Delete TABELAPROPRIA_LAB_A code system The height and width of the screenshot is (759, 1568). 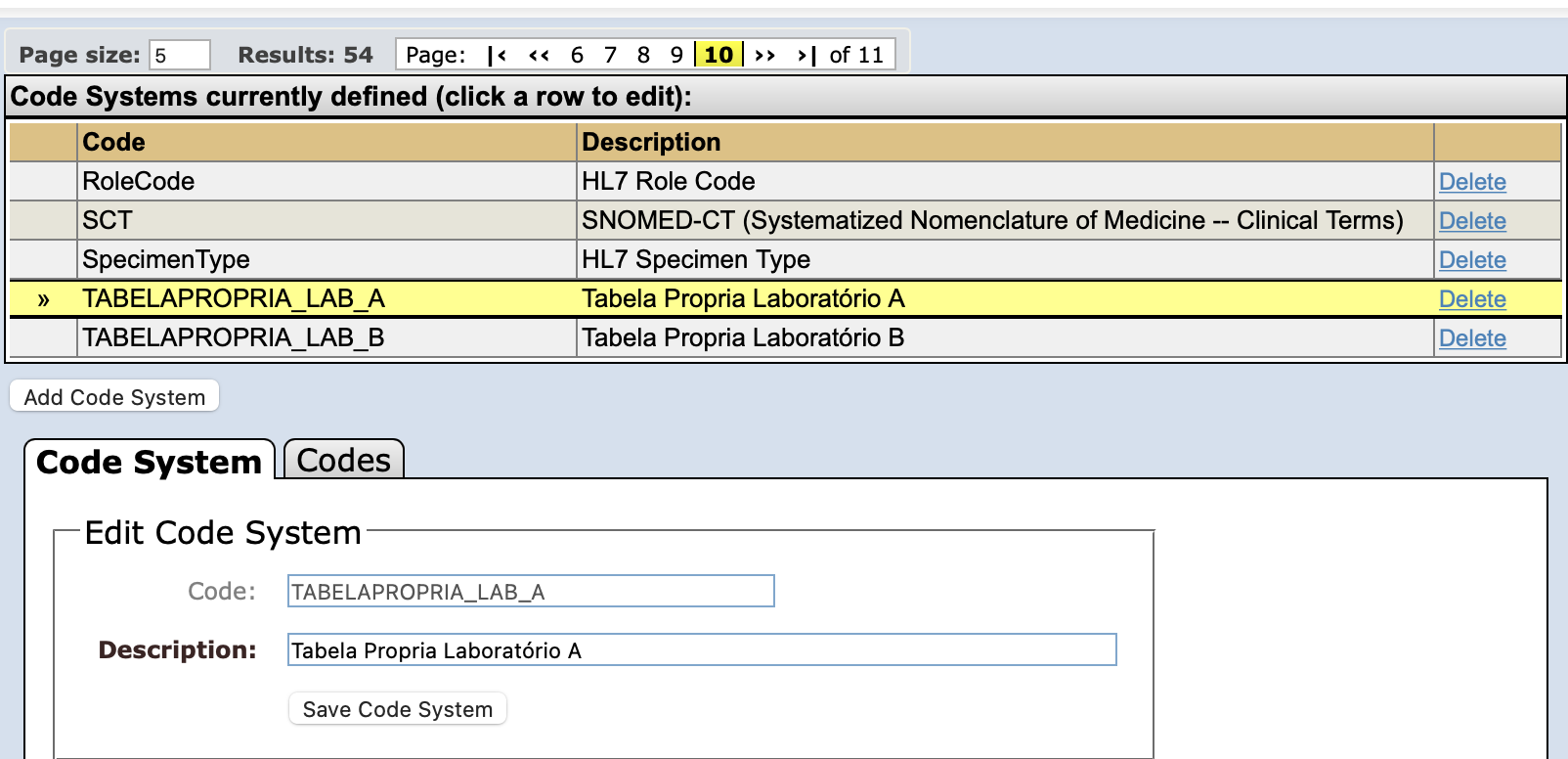(1472, 299)
